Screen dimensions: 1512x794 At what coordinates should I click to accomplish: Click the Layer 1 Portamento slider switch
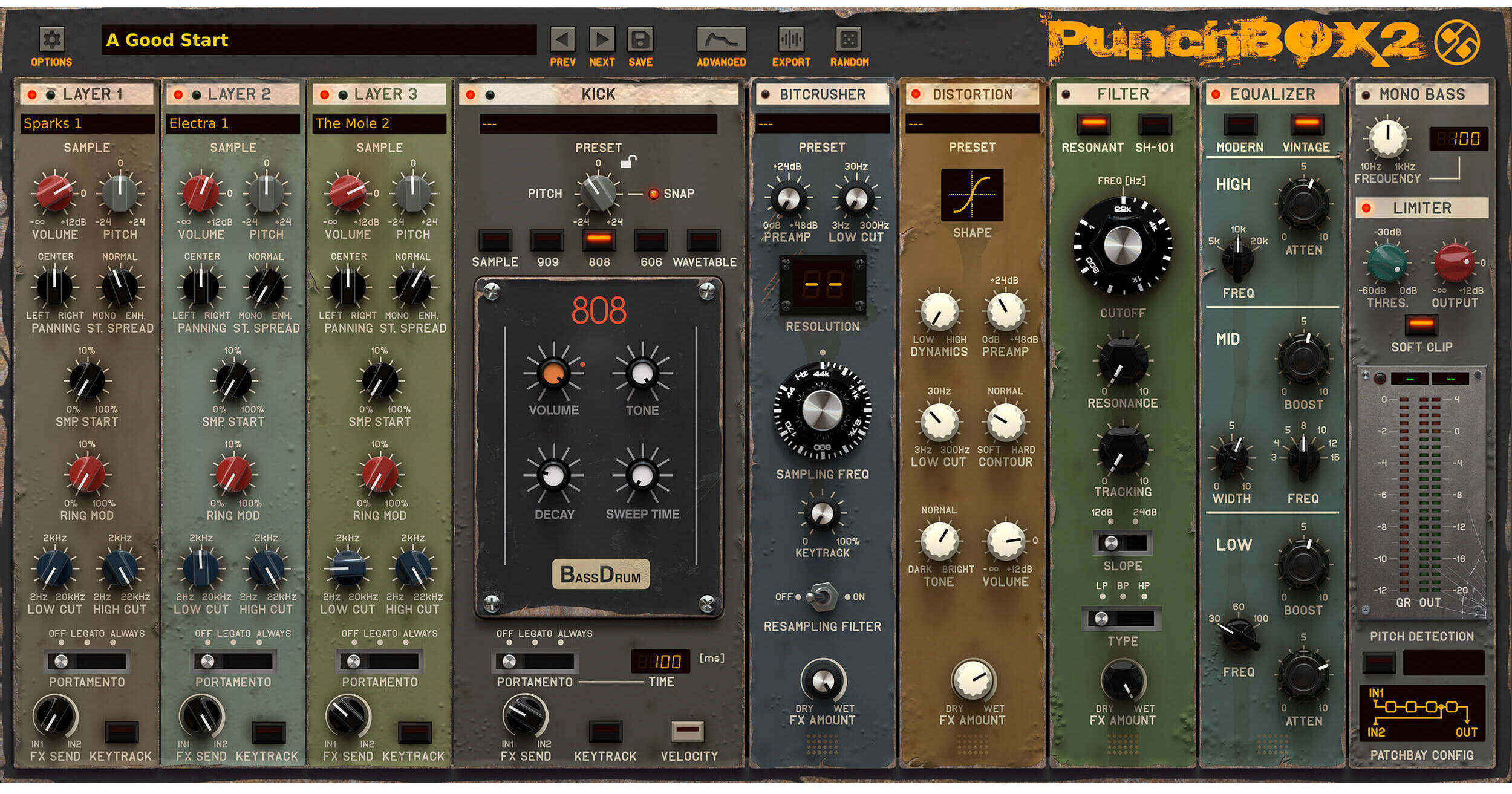pos(87,661)
